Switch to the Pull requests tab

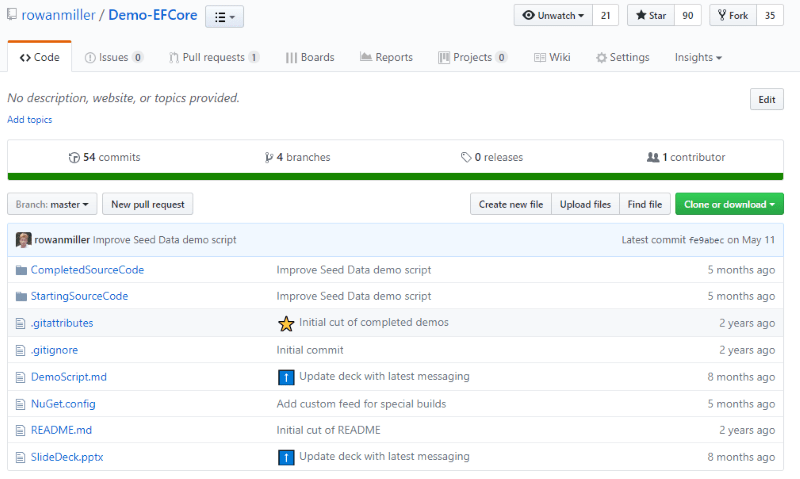[x=213, y=58]
